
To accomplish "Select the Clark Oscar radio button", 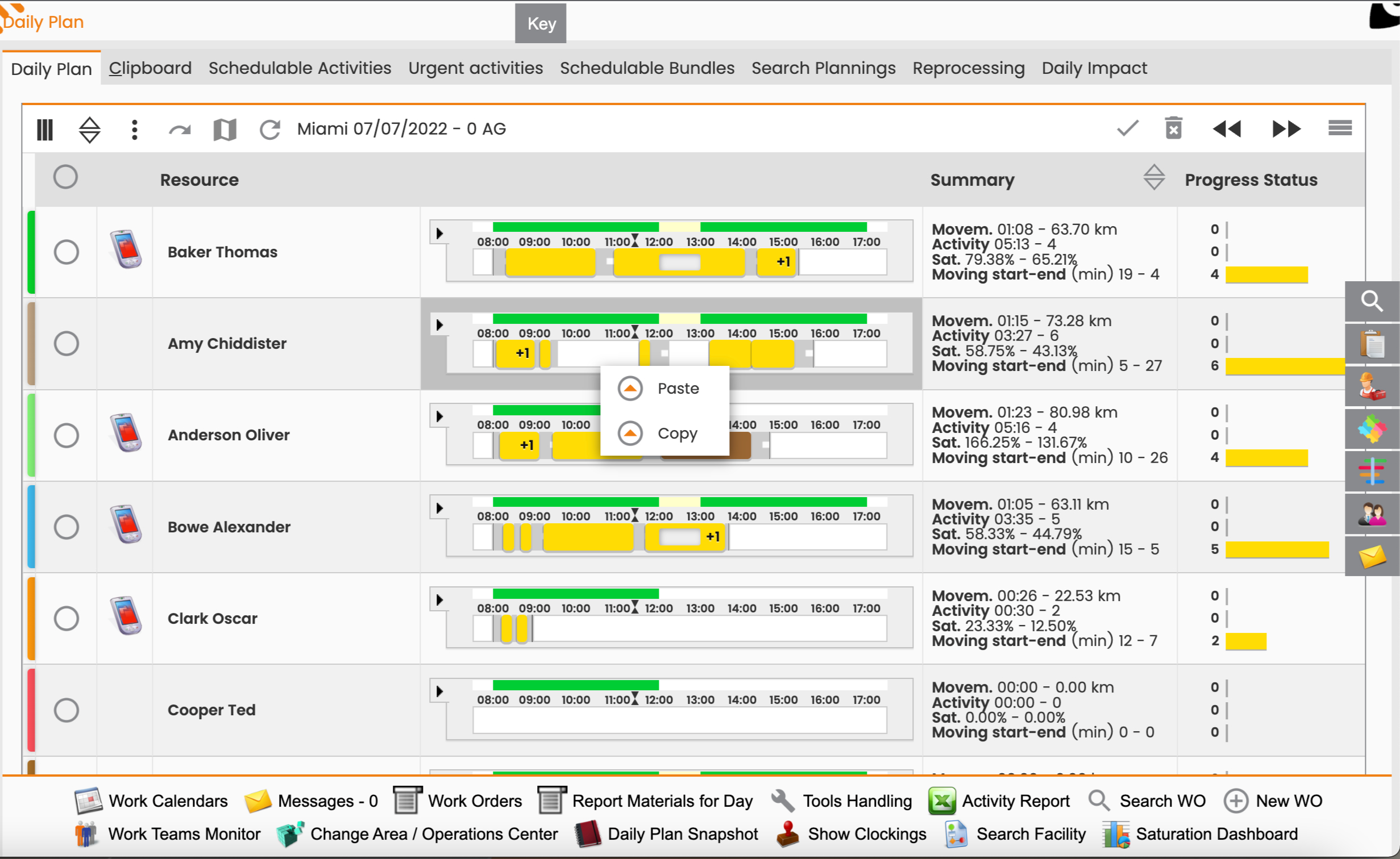I will pos(67,618).
